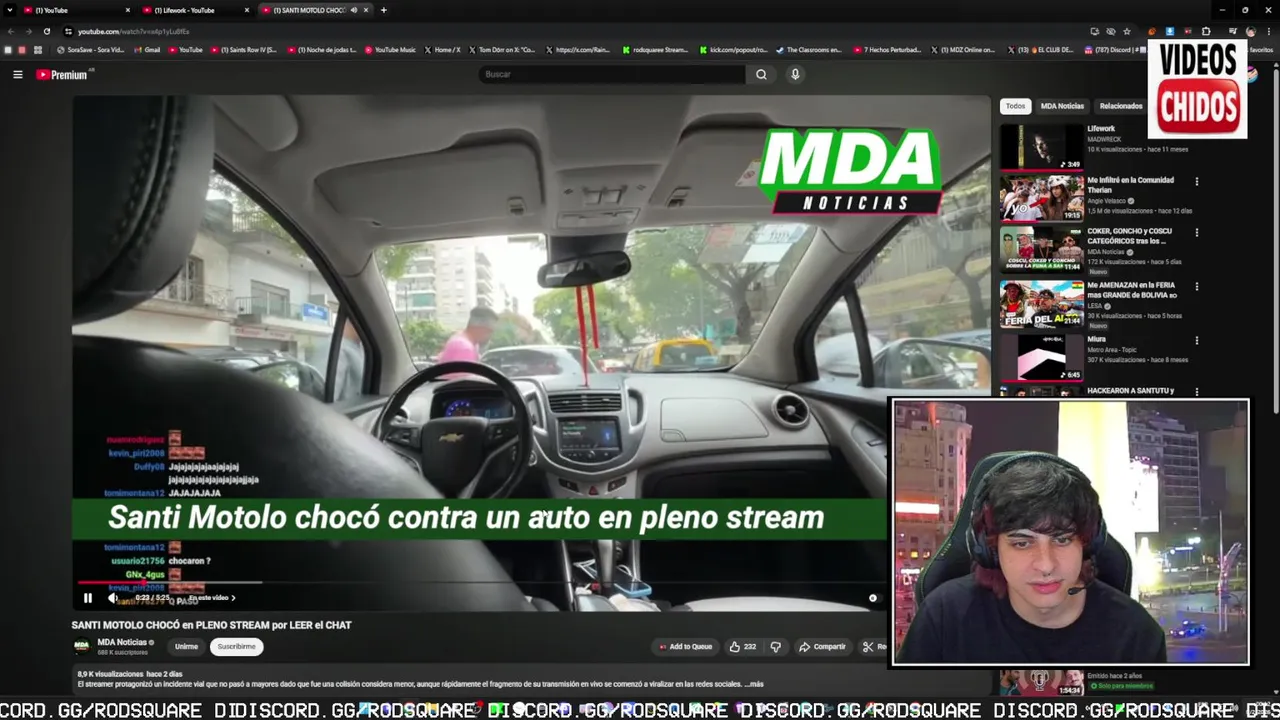The width and height of the screenshot is (1280, 720).
Task: Go back with the browser back arrow
Action: (x=10, y=31)
